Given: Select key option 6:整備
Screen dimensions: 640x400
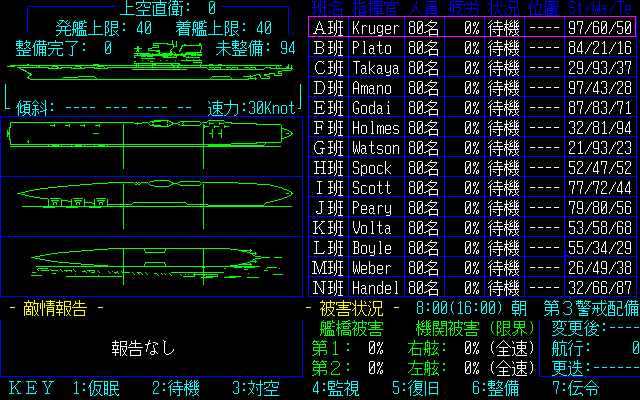Looking at the screenshot, I should pos(496,388).
